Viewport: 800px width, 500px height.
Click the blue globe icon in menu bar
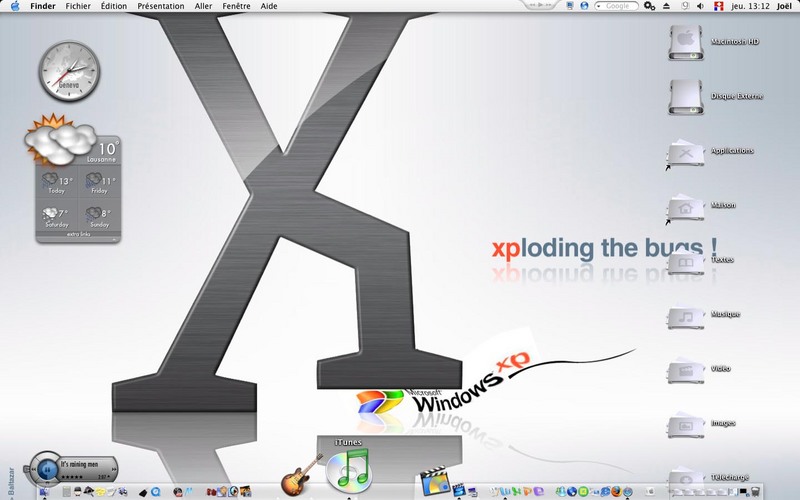(584, 6)
